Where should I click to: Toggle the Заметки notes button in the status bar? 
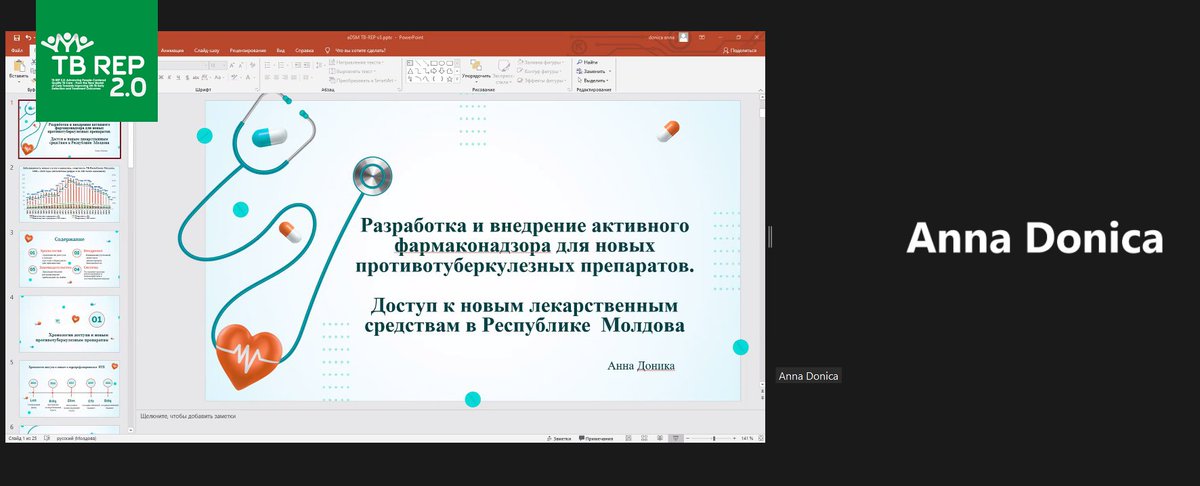pos(560,438)
